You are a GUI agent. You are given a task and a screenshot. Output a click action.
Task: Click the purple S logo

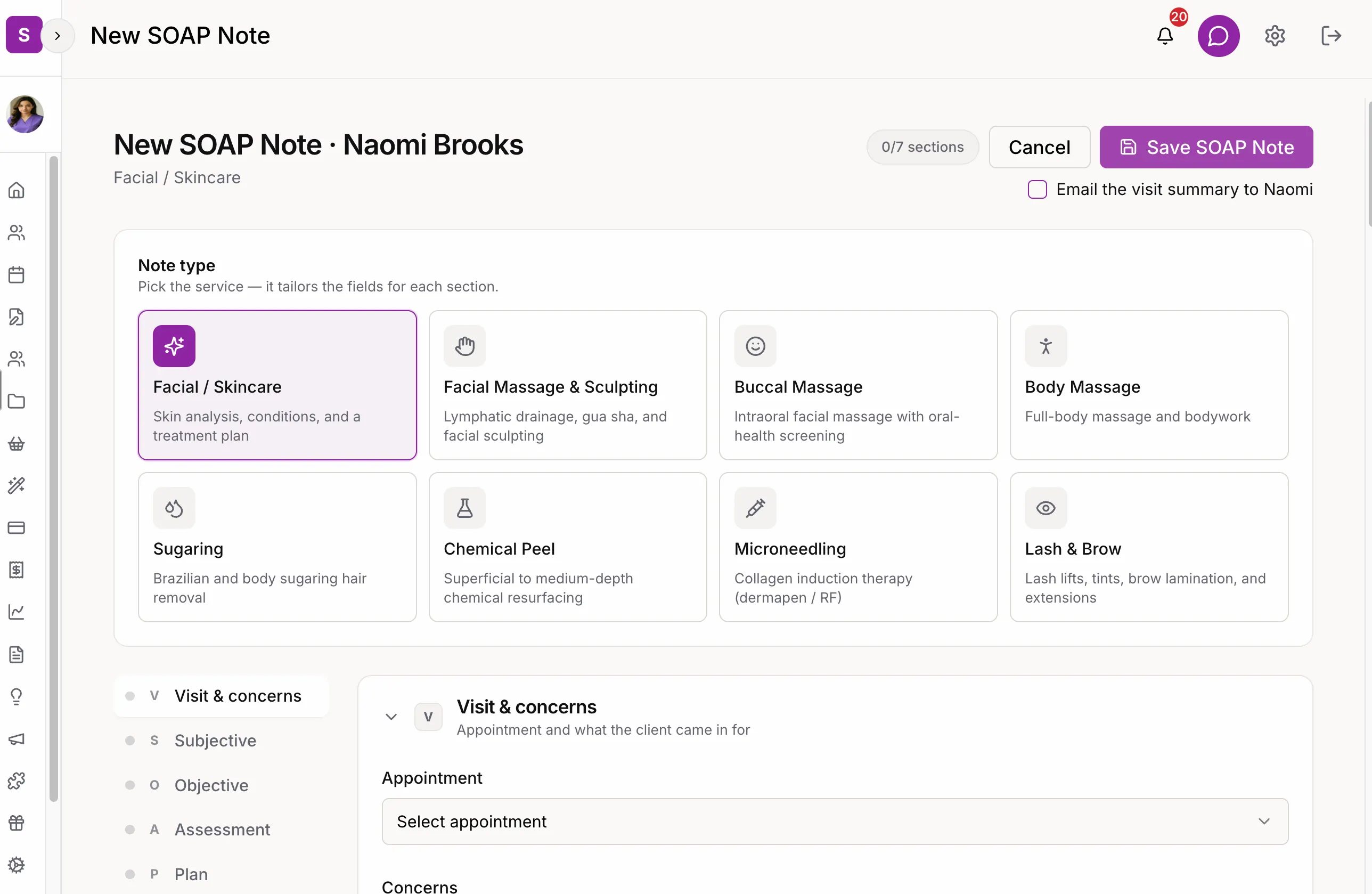click(23, 35)
